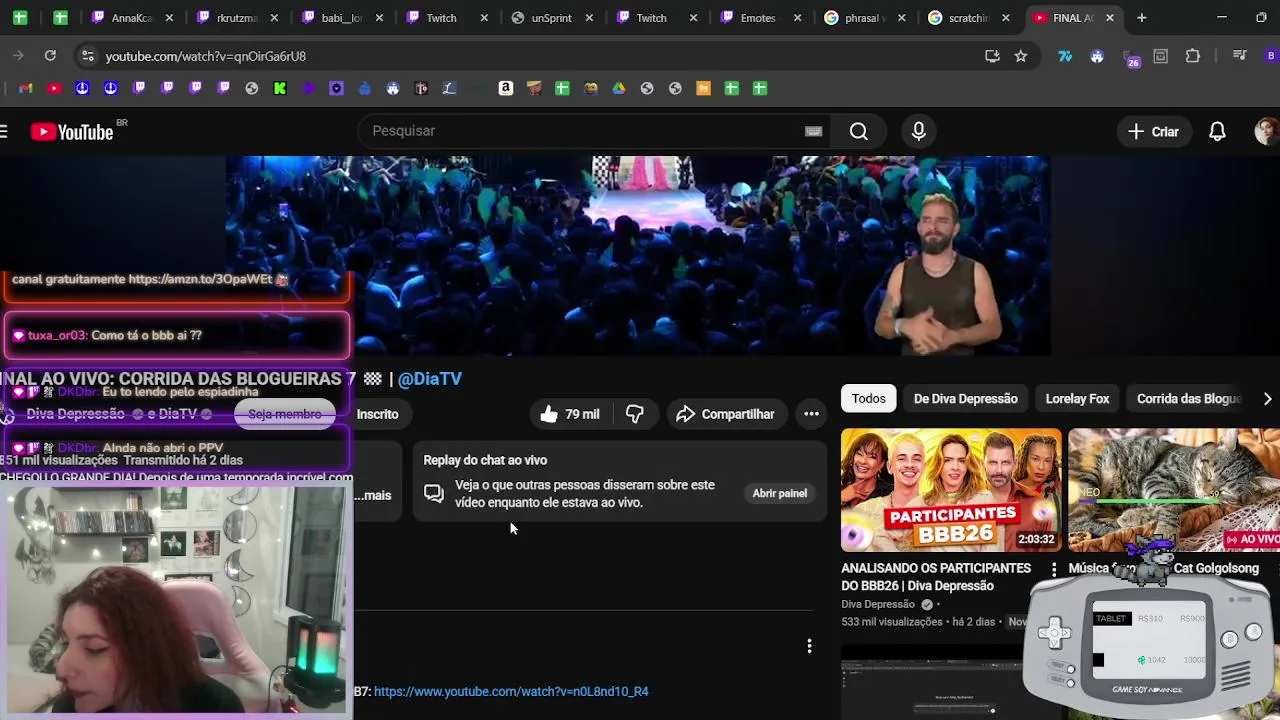Click Abrir painel for chat replay
The image size is (1280, 720).
779,493
